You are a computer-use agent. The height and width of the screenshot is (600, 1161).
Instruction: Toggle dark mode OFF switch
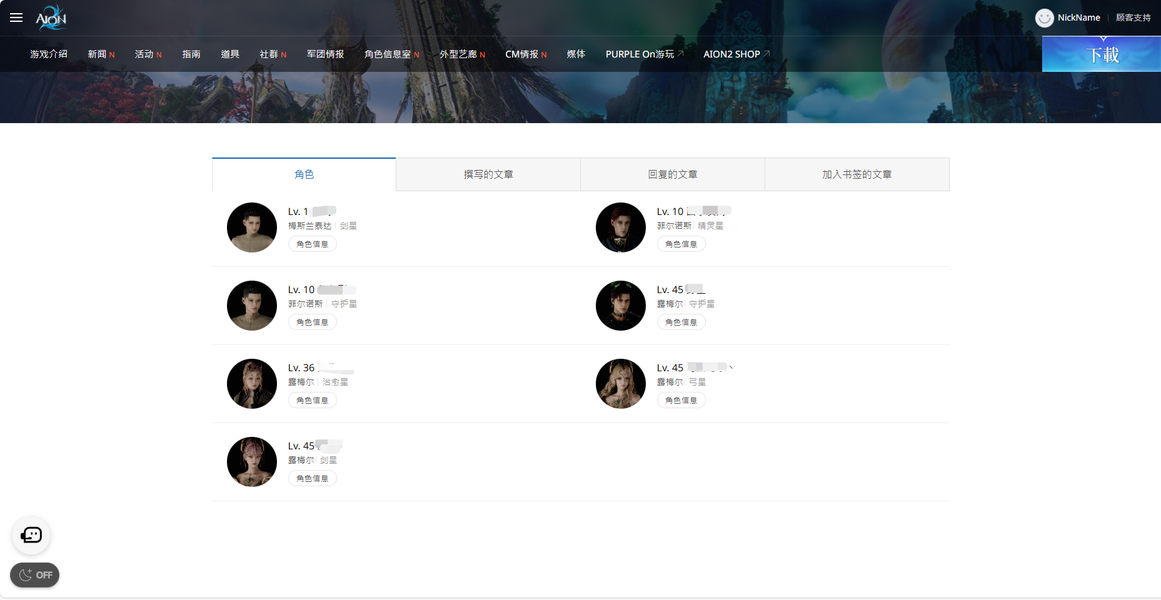click(35, 575)
